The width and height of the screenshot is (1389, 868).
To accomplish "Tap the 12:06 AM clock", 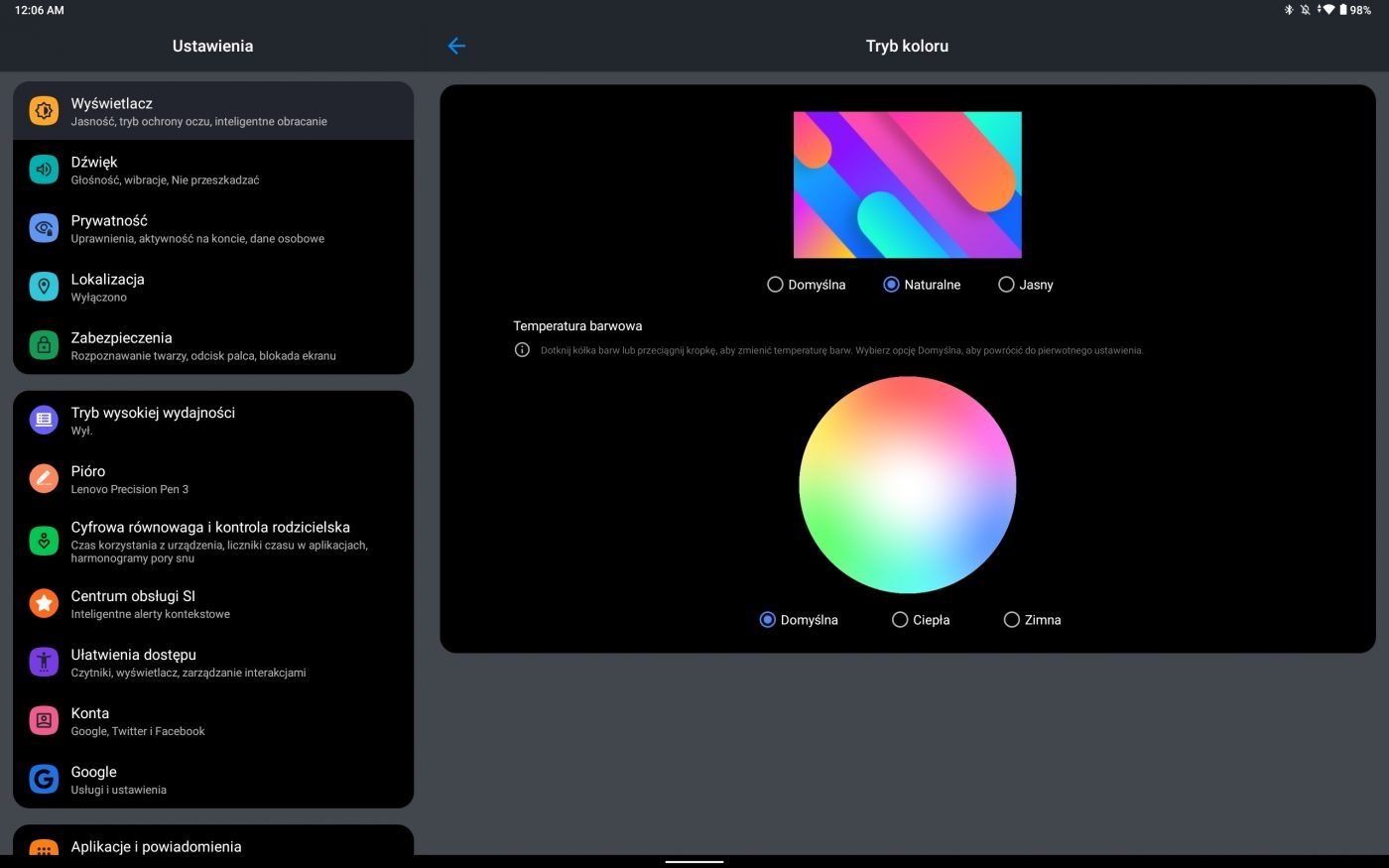I will tap(40, 10).
